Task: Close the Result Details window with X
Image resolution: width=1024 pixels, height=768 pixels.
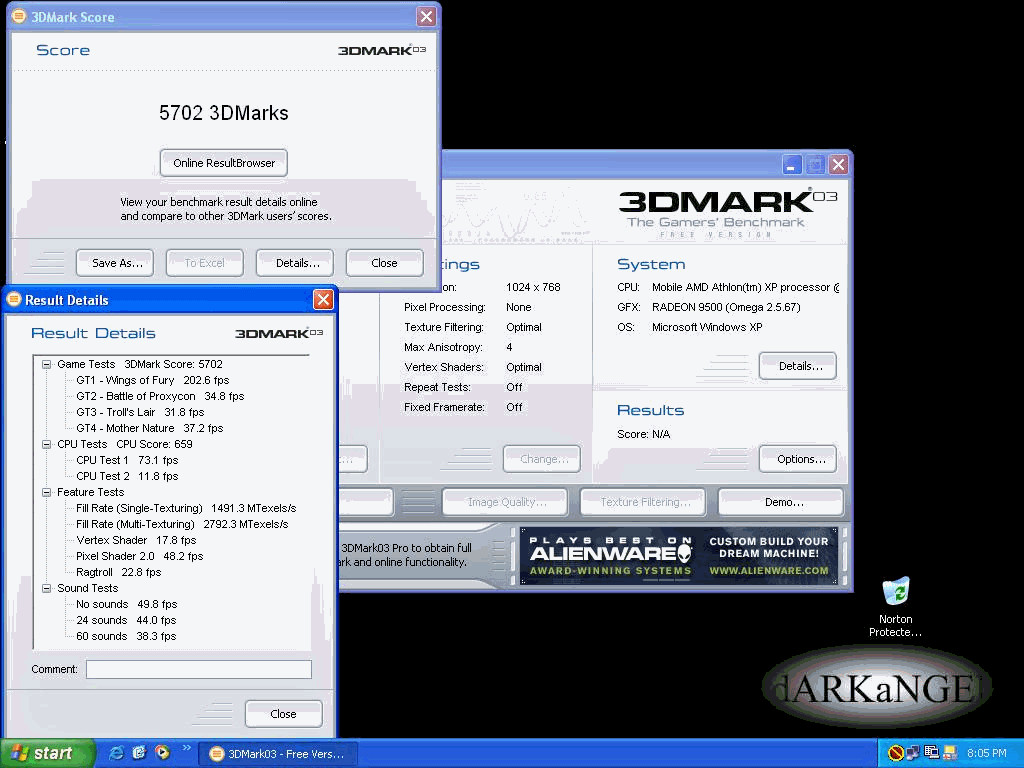Action: pyautogui.click(x=323, y=300)
